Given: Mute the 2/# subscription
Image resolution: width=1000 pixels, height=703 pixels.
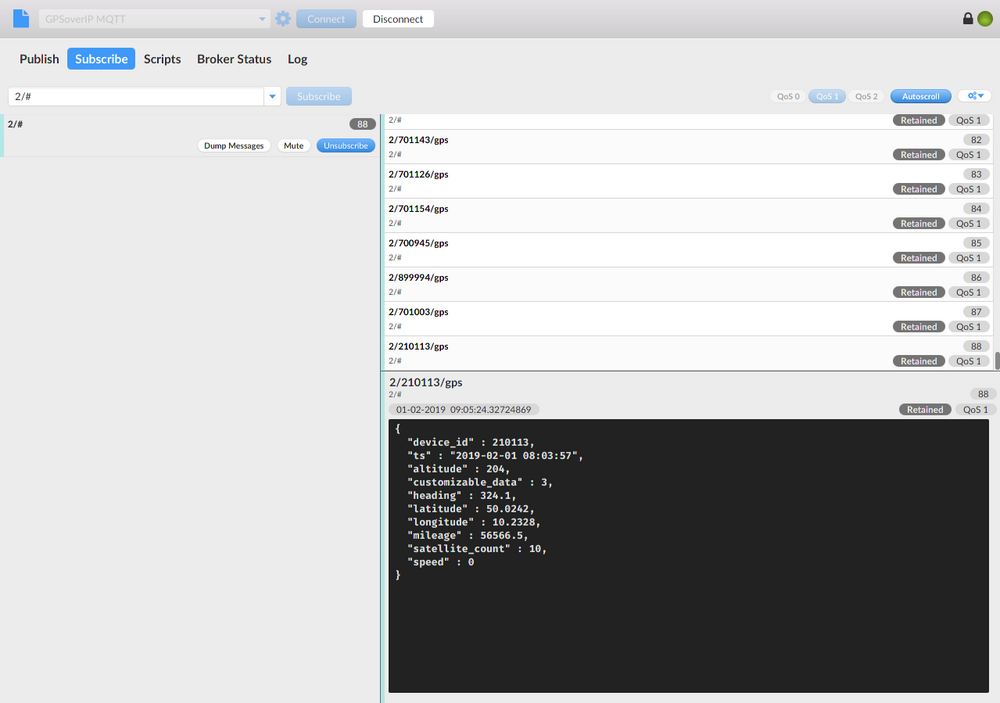Looking at the screenshot, I should point(293,145).
